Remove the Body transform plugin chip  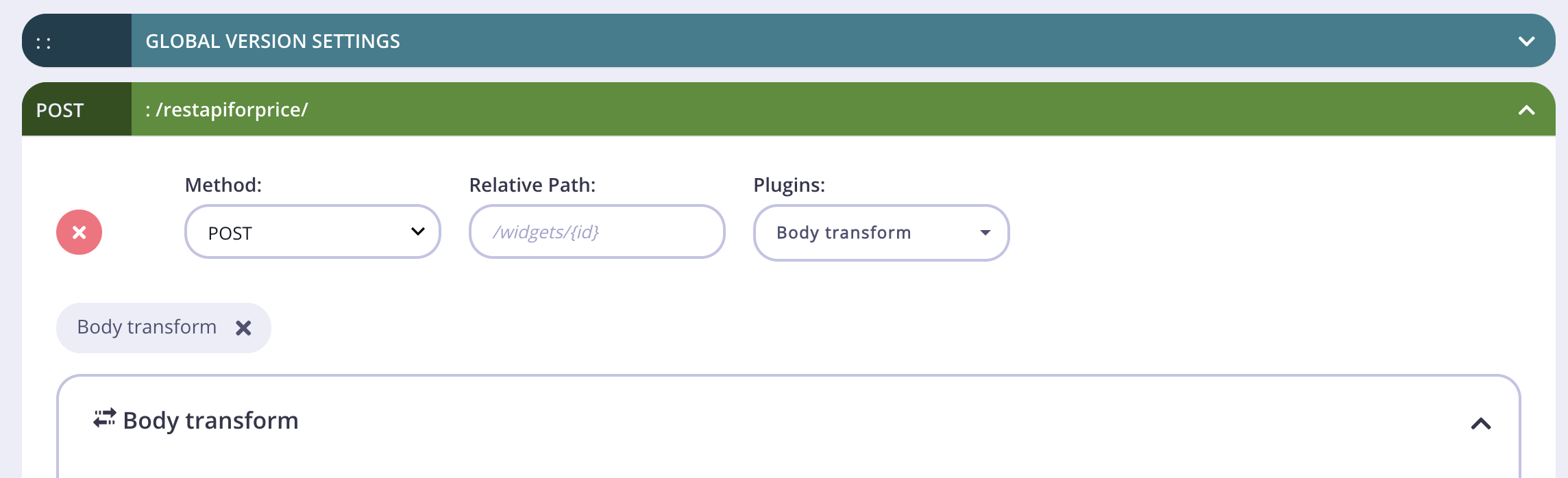(243, 328)
